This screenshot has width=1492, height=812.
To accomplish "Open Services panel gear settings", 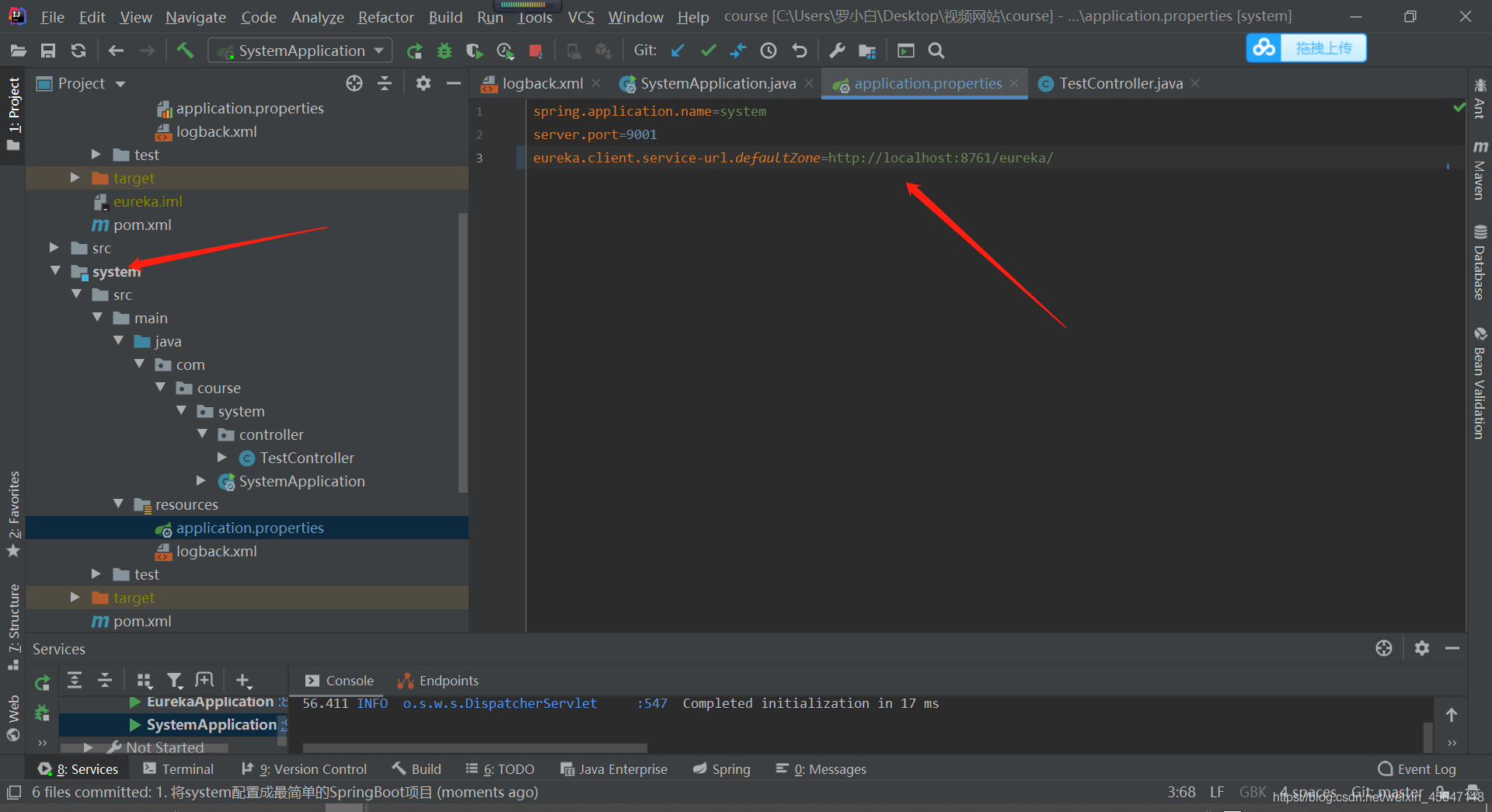I will click(x=1422, y=648).
